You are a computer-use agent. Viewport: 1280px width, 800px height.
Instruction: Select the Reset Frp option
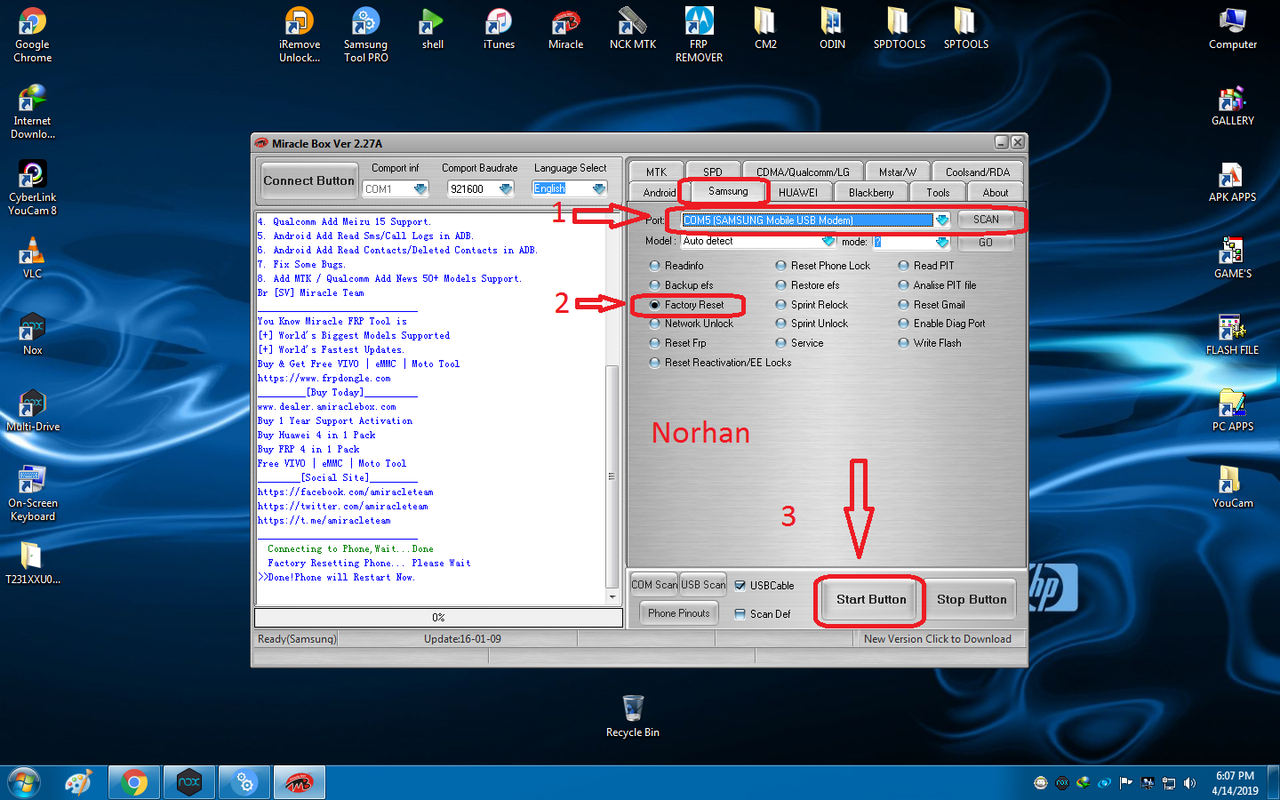tap(678, 343)
